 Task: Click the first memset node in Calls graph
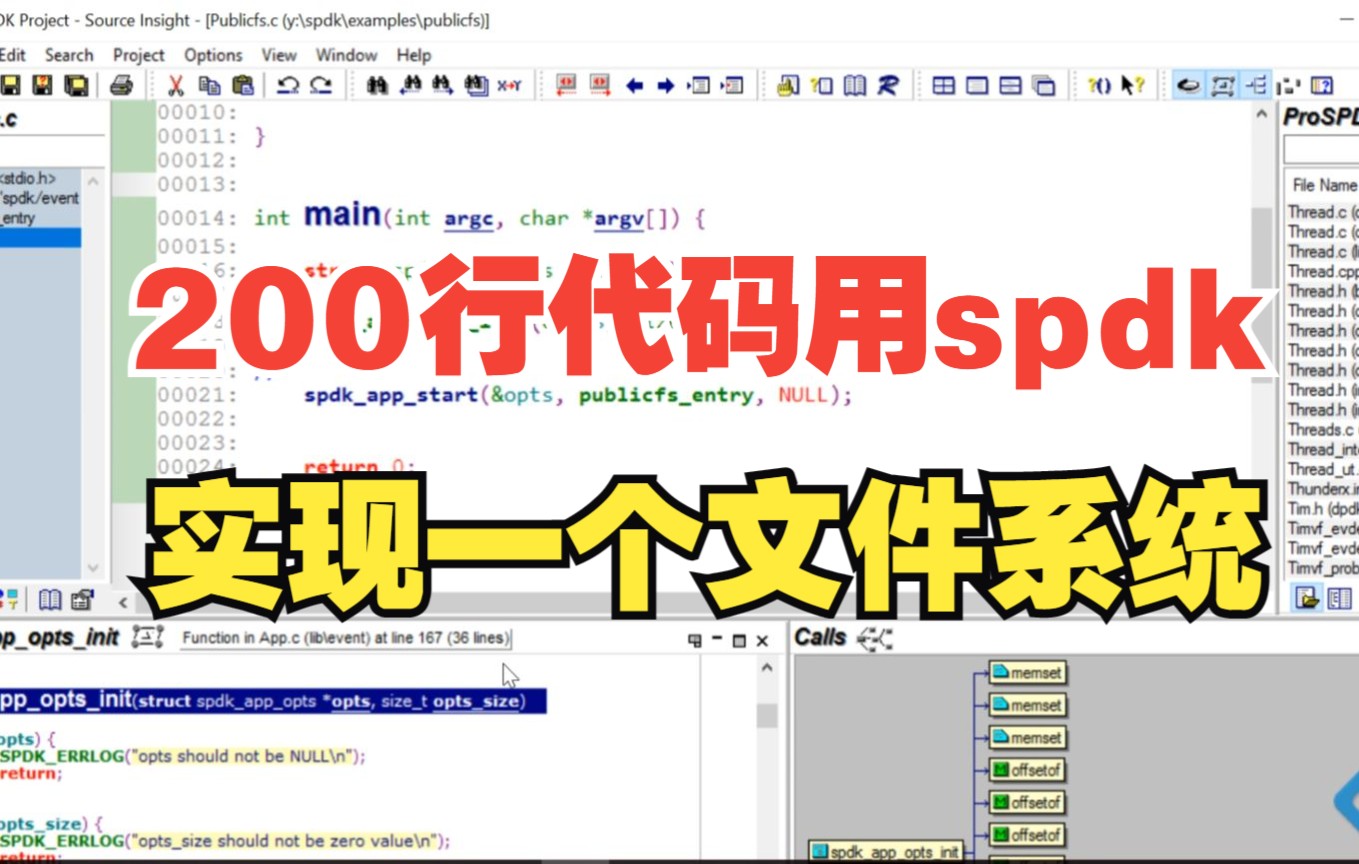point(1028,673)
